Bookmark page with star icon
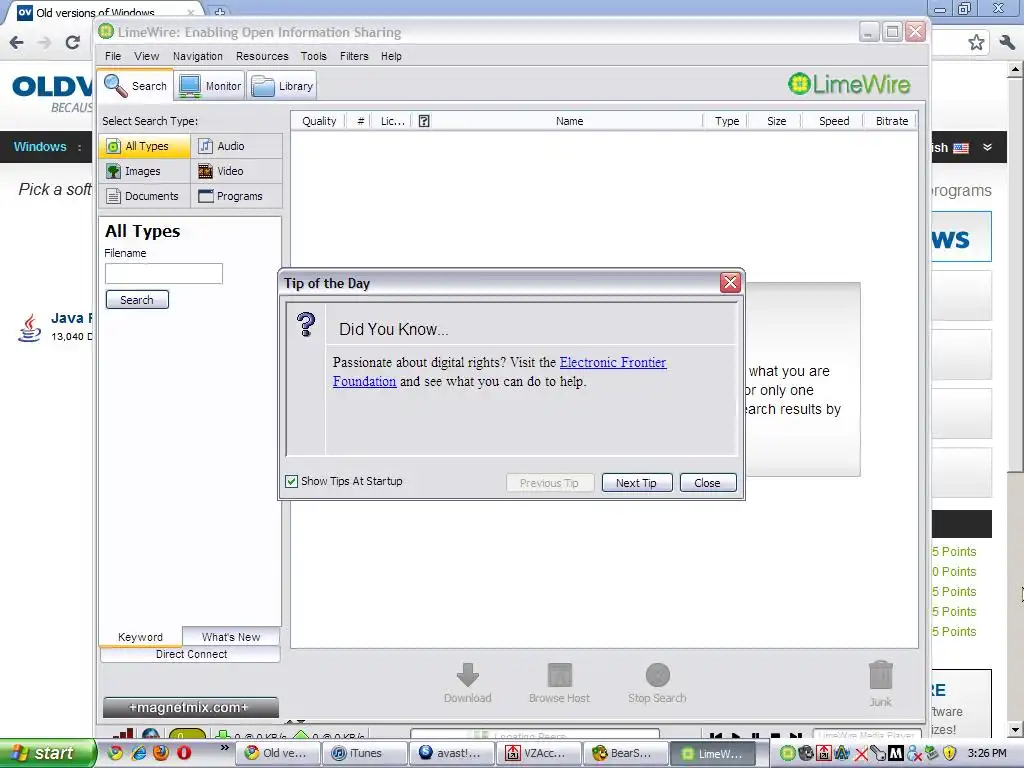Viewport: 1024px width, 768px height. click(x=976, y=43)
